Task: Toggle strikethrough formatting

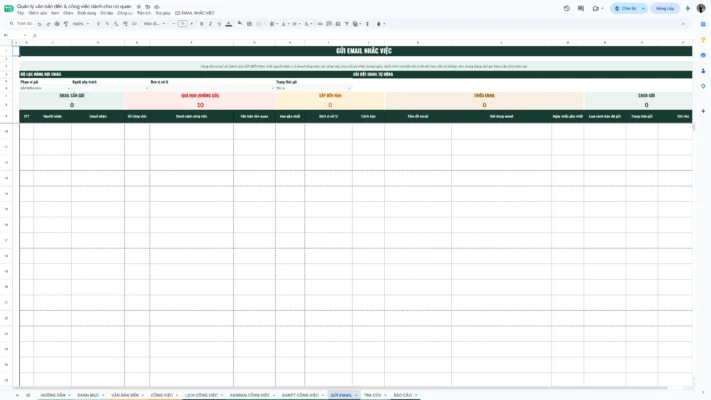Action: [x=219, y=24]
